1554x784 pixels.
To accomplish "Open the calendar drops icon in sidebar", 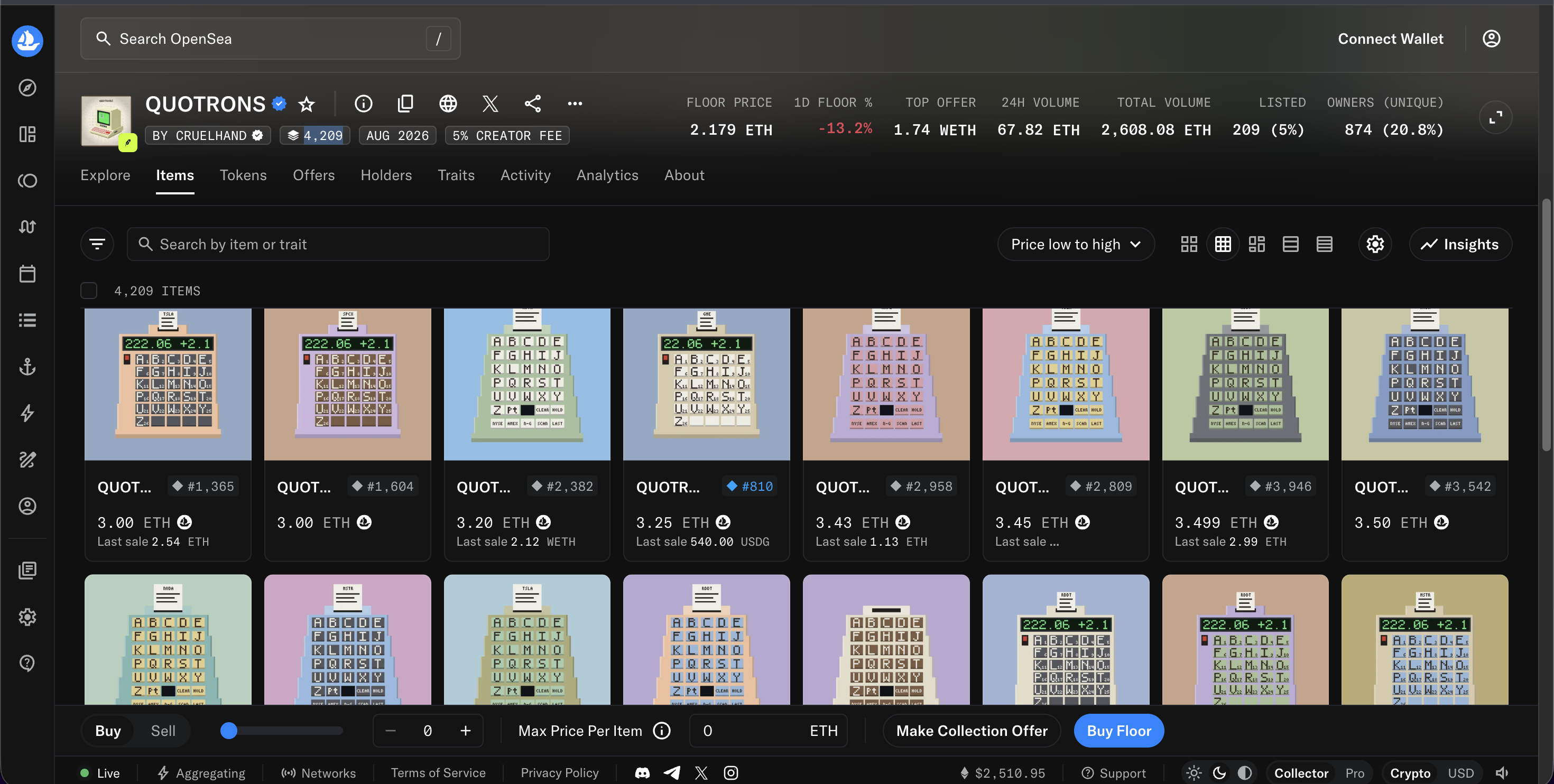I will pos(27,274).
